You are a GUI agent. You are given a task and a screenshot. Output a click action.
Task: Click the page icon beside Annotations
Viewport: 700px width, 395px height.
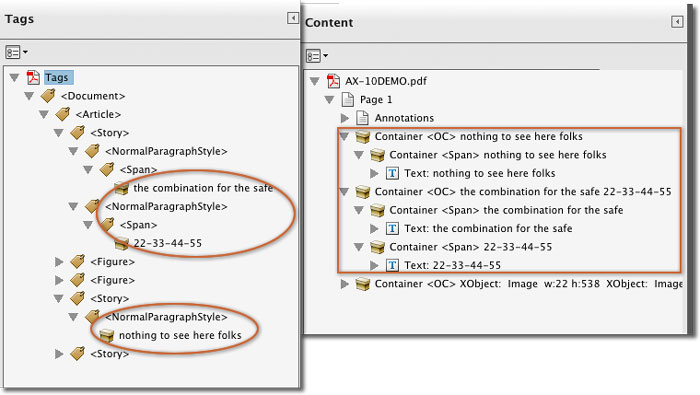click(362, 118)
